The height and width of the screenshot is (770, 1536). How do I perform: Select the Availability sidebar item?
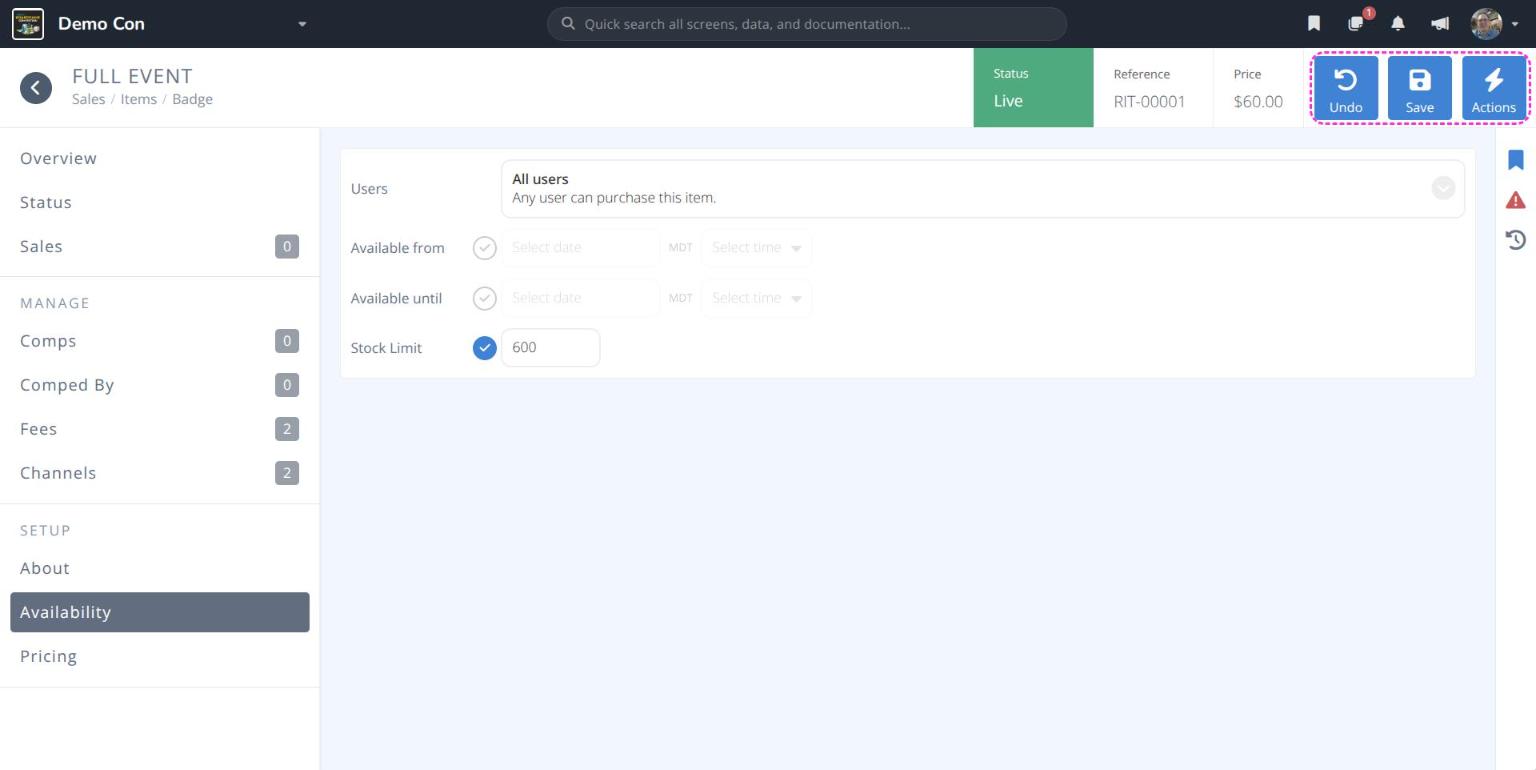[160, 612]
